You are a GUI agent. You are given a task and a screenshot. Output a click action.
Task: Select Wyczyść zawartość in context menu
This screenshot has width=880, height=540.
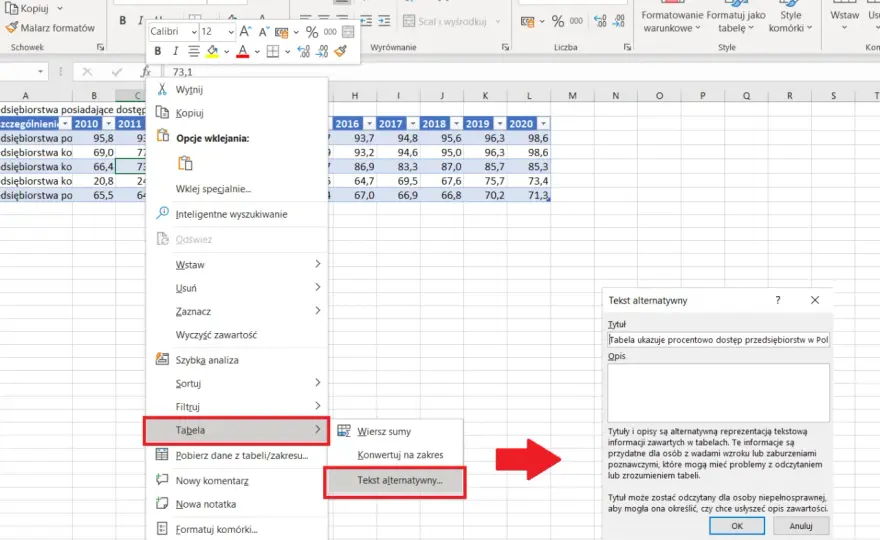pyautogui.click(x=237, y=335)
